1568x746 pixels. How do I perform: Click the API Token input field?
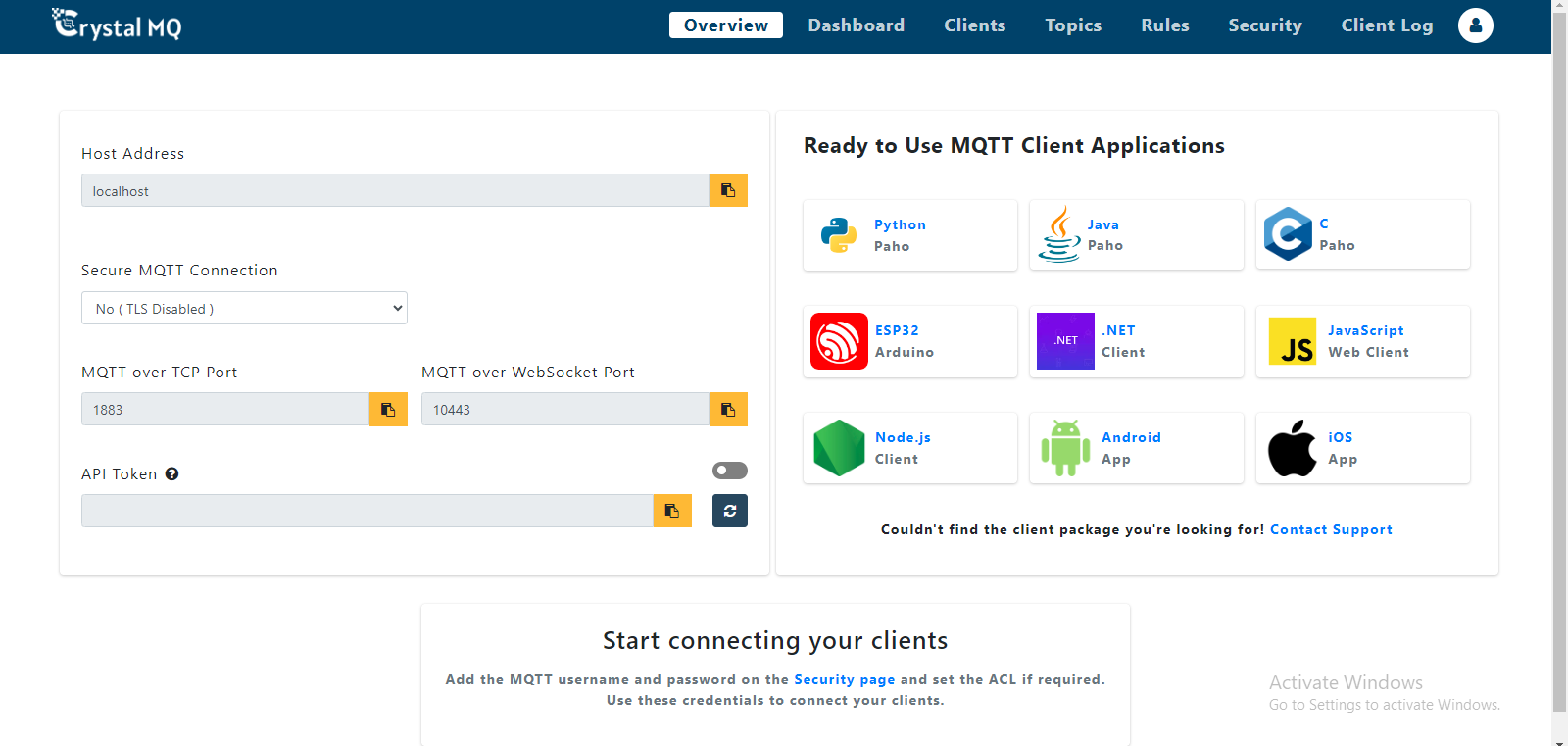[367, 511]
